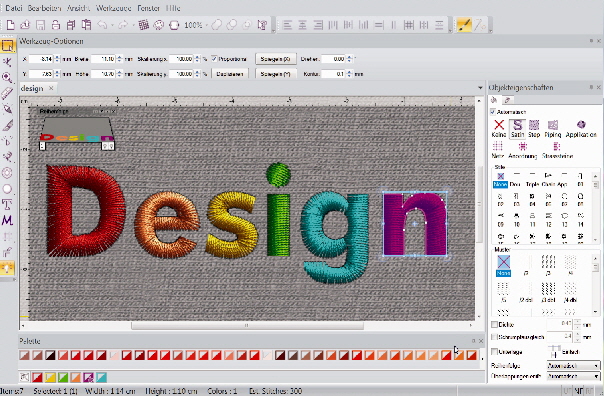Close the design tab
Screen dimensions: 604x396
pos(51,88)
